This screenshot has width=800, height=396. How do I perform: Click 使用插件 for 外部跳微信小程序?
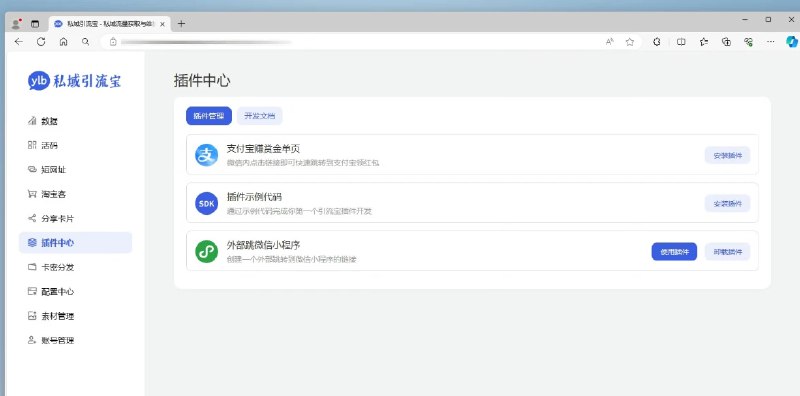(674, 252)
